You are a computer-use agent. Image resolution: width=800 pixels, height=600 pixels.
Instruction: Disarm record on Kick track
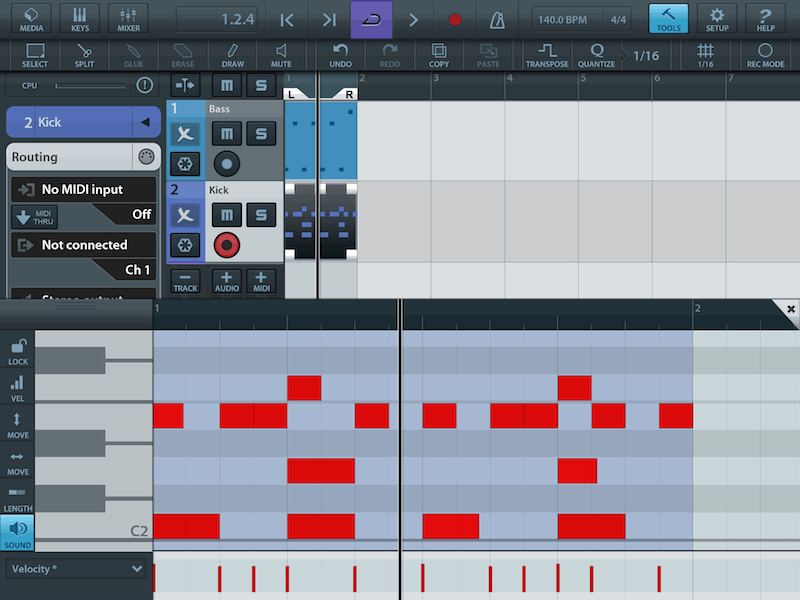(227, 245)
